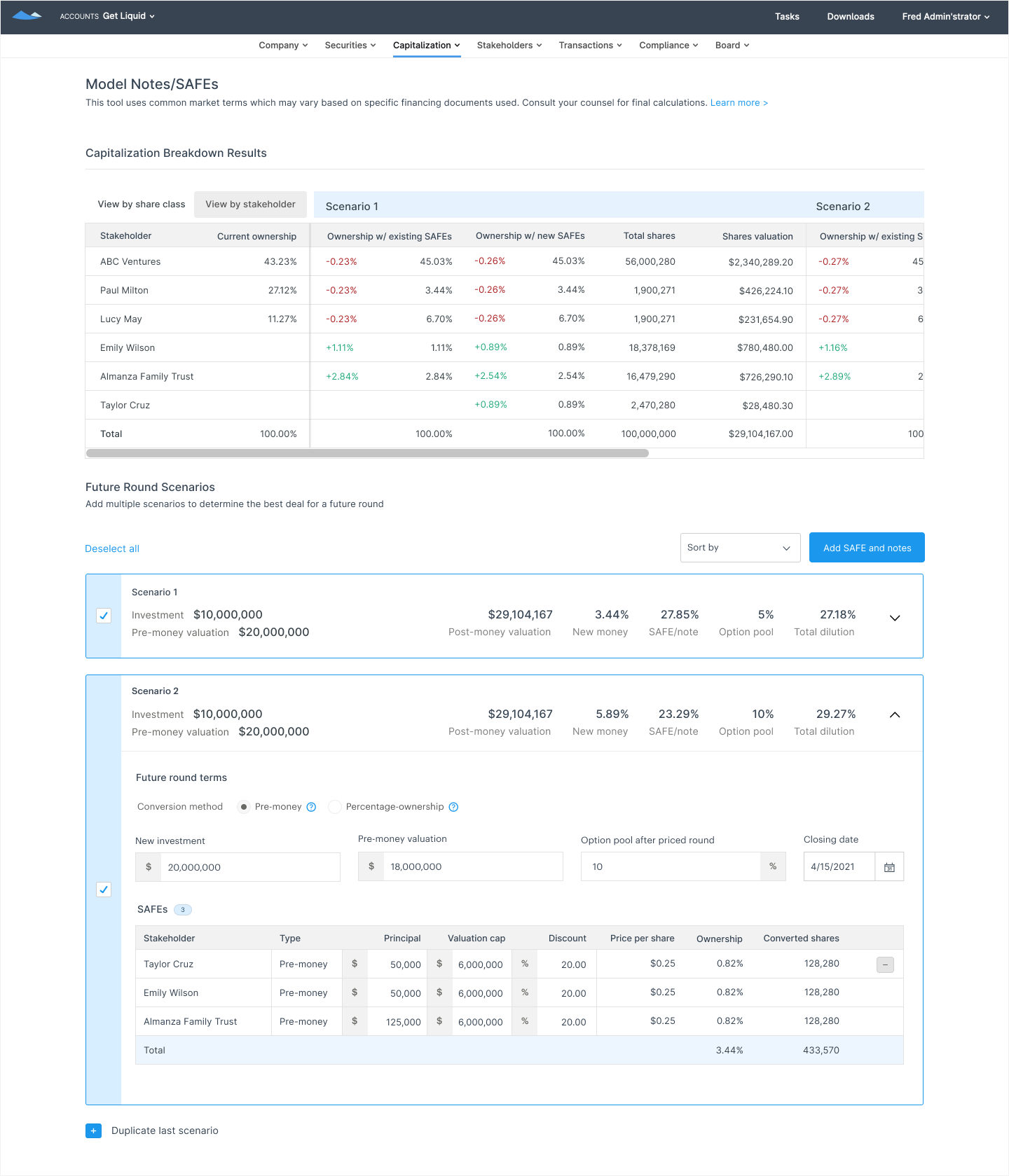
Task: Open the closing date calendar picker
Action: 889,866
